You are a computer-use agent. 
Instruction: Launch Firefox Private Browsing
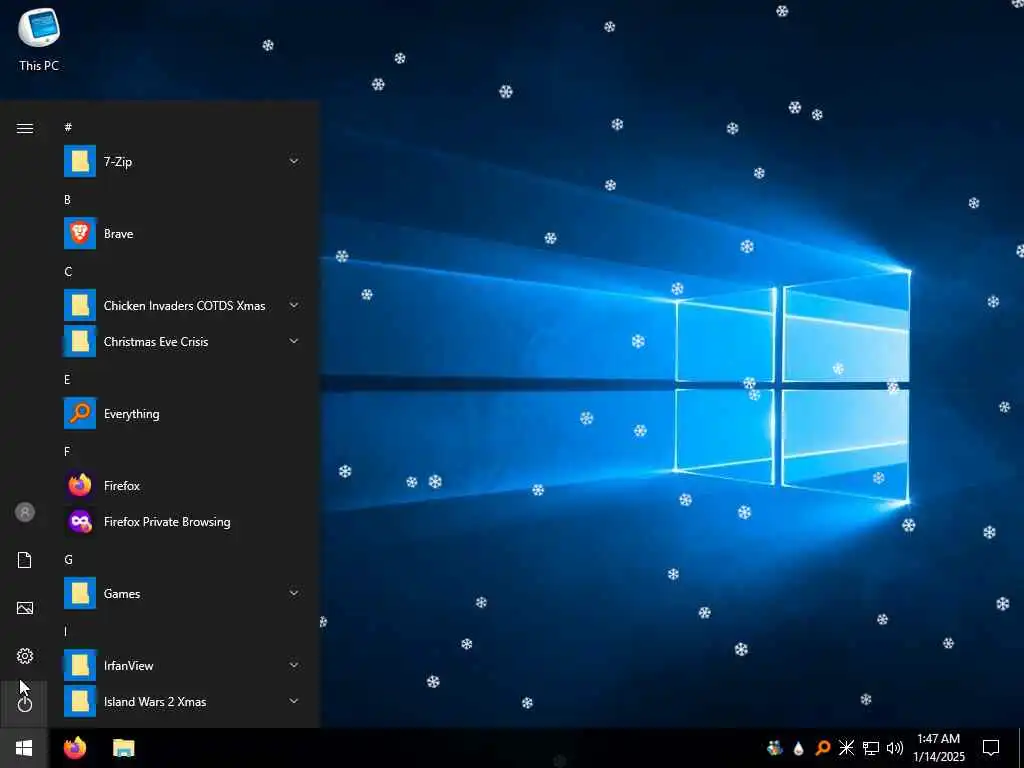tap(183, 521)
